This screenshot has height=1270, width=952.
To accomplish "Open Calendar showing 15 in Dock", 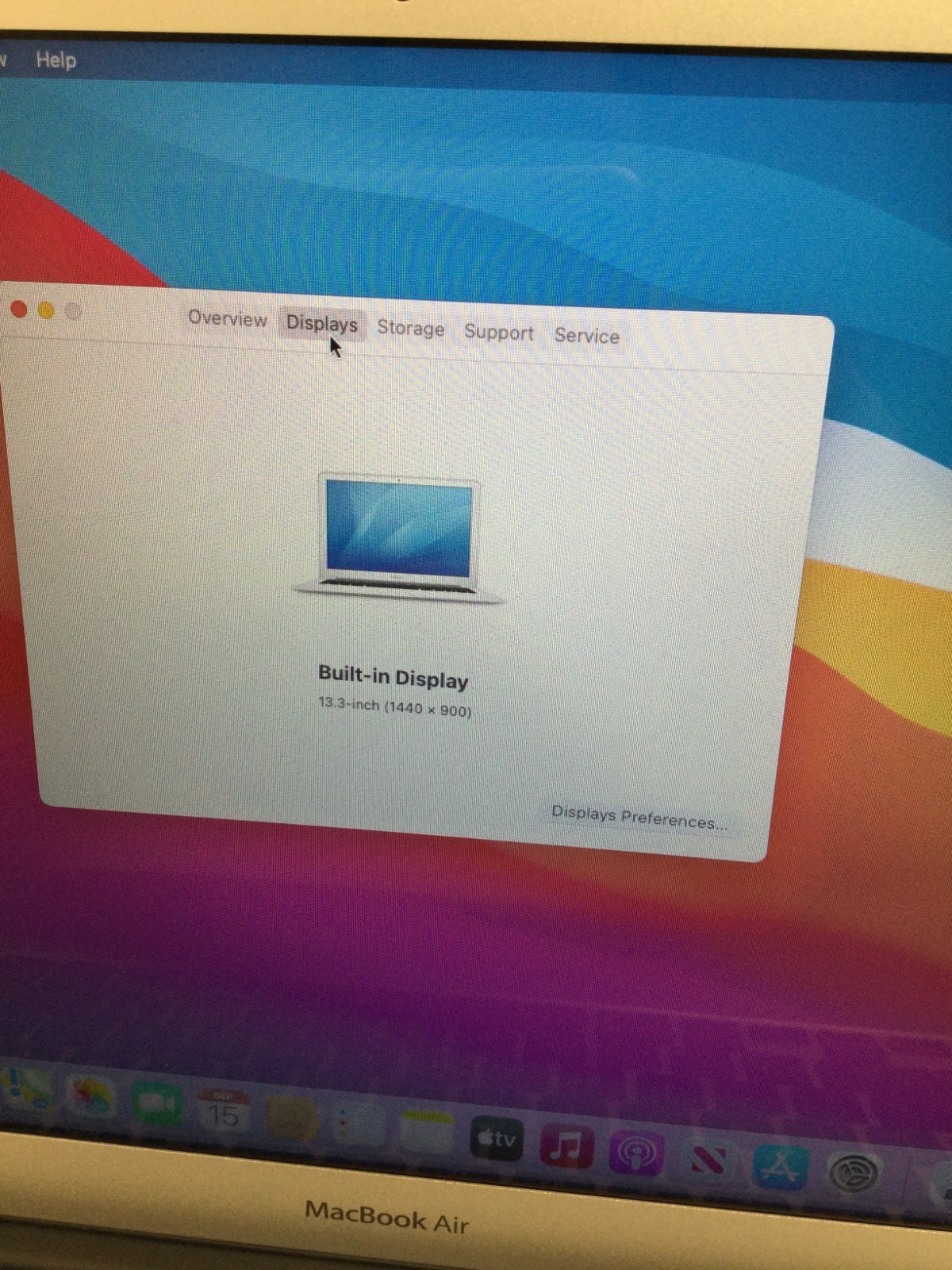I will [x=224, y=1110].
